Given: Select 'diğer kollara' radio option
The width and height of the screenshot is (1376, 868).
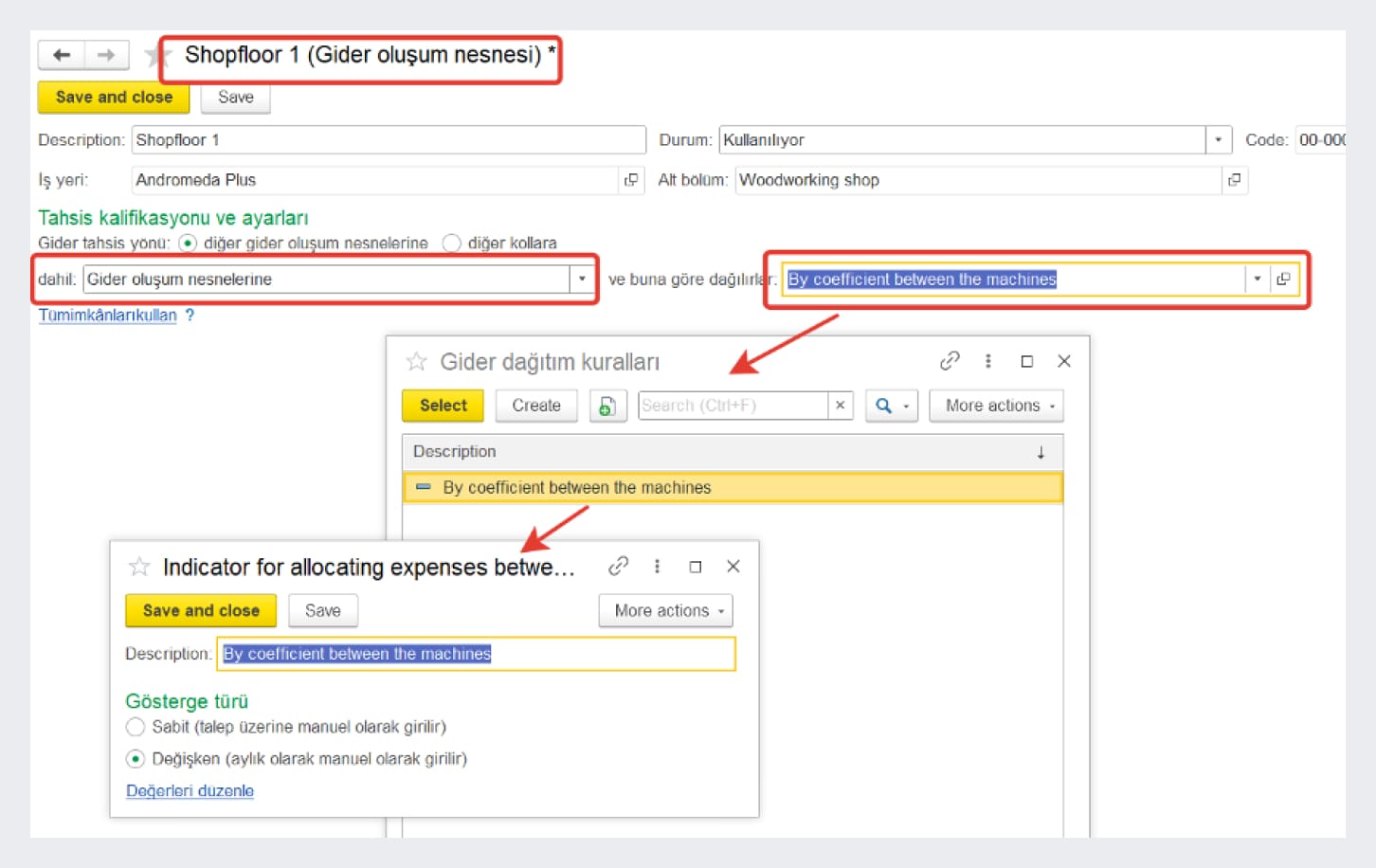Looking at the screenshot, I should [452, 244].
